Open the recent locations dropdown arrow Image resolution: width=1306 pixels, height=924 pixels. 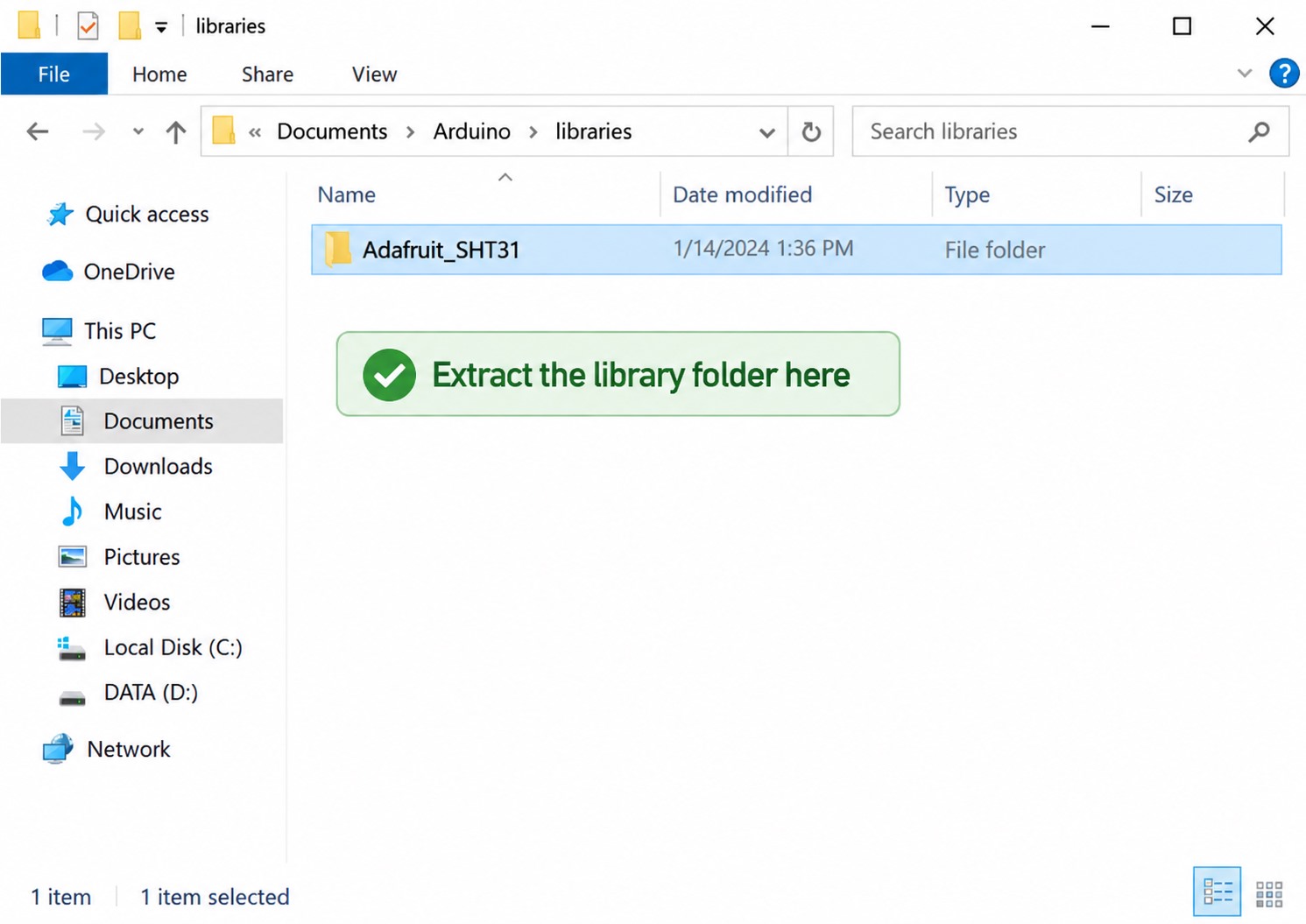click(138, 132)
